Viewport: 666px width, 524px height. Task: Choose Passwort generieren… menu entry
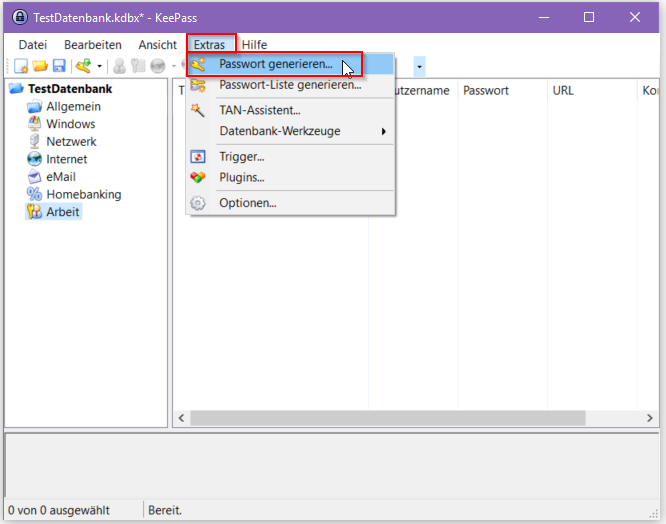[x=291, y=64]
